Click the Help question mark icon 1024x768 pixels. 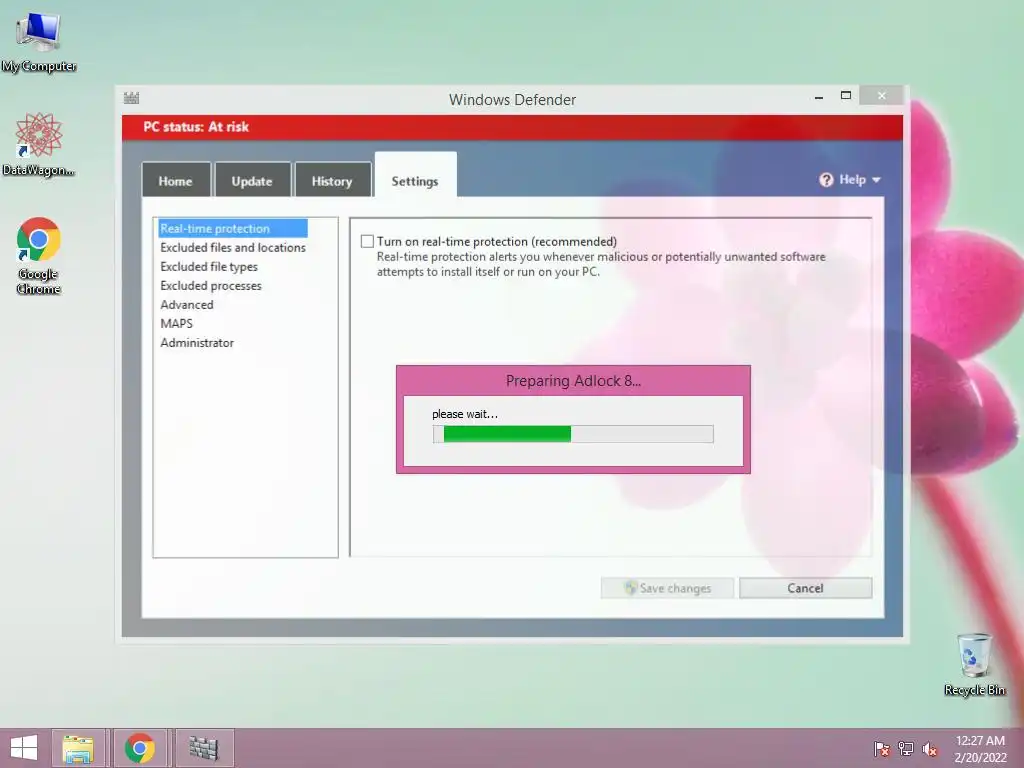click(826, 180)
